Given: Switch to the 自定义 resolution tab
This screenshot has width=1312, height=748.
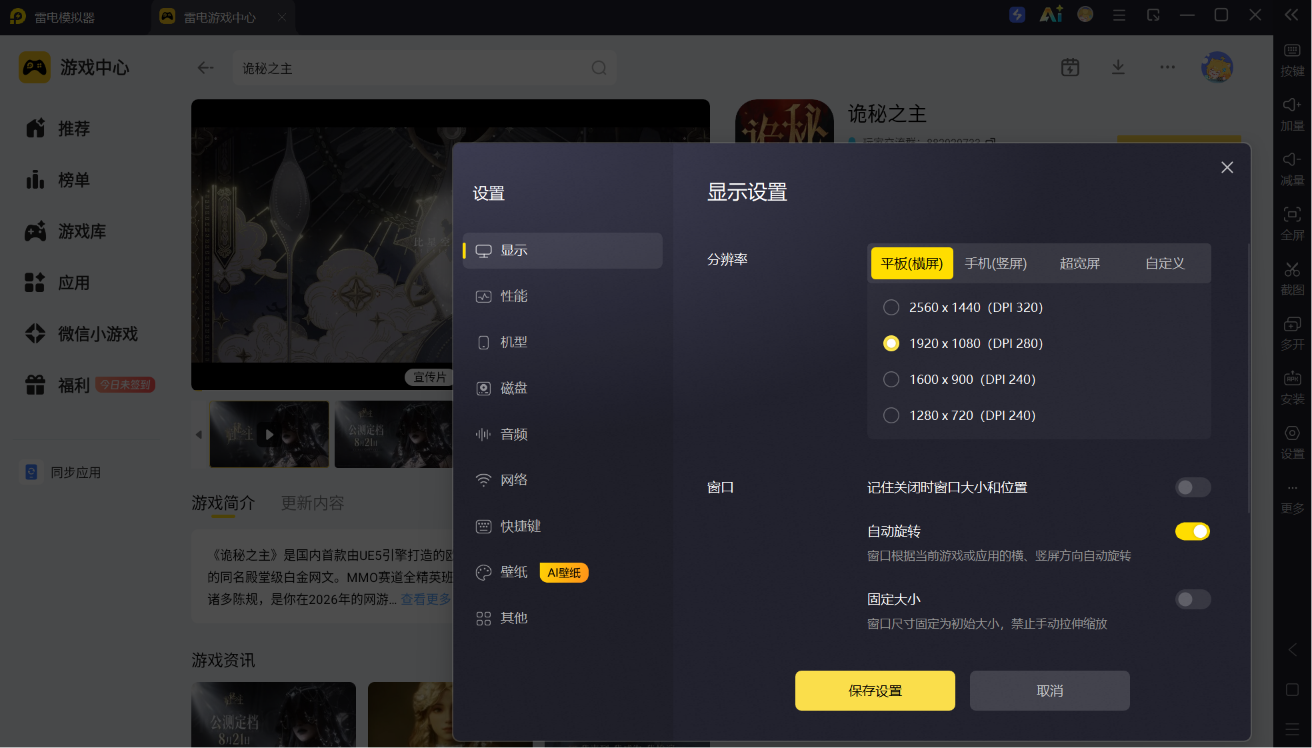Looking at the screenshot, I should click(1165, 263).
